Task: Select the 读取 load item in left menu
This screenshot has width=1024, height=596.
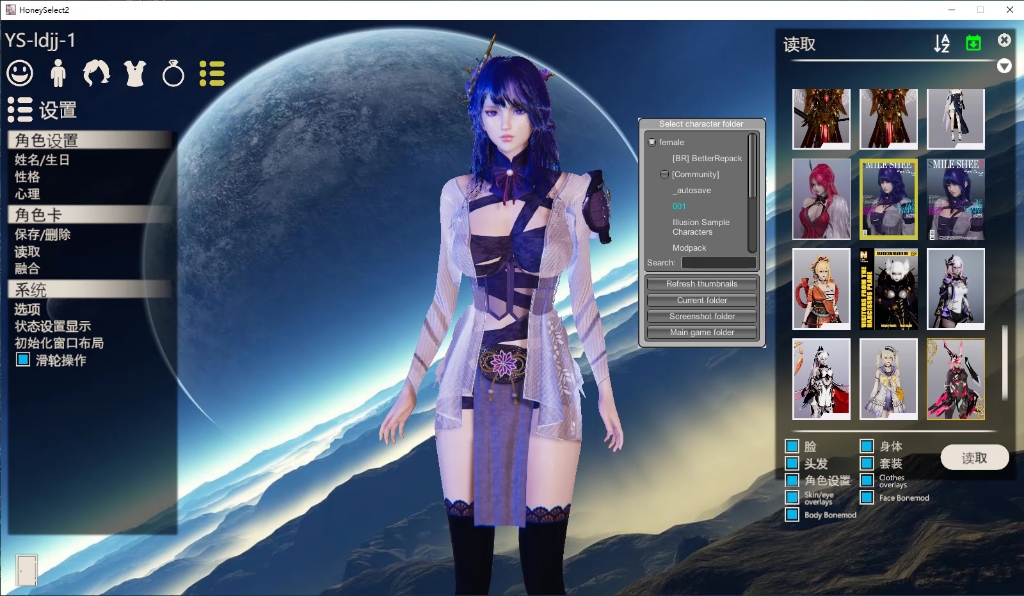Action: click(27, 251)
